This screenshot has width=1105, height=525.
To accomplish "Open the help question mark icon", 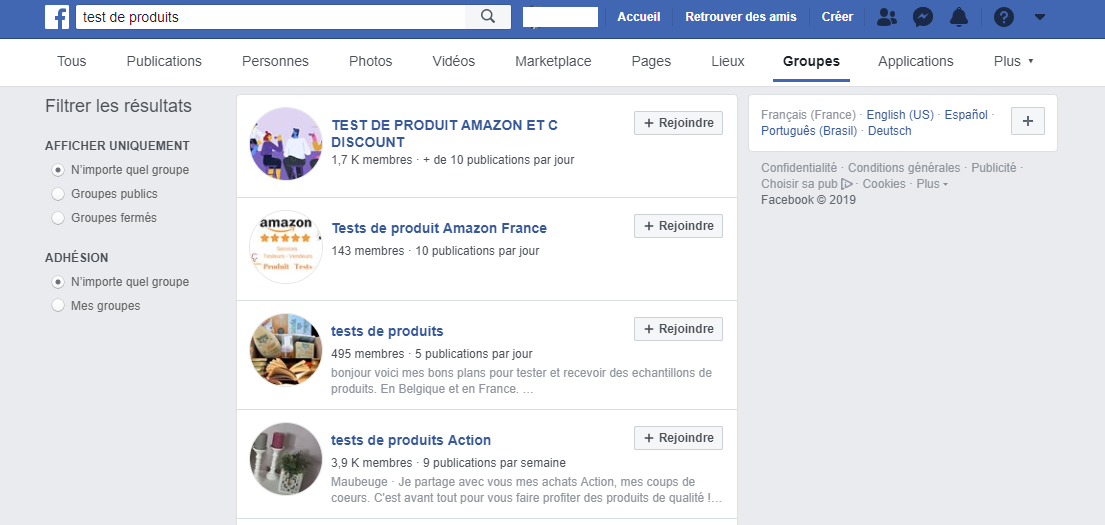I will point(1004,17).
